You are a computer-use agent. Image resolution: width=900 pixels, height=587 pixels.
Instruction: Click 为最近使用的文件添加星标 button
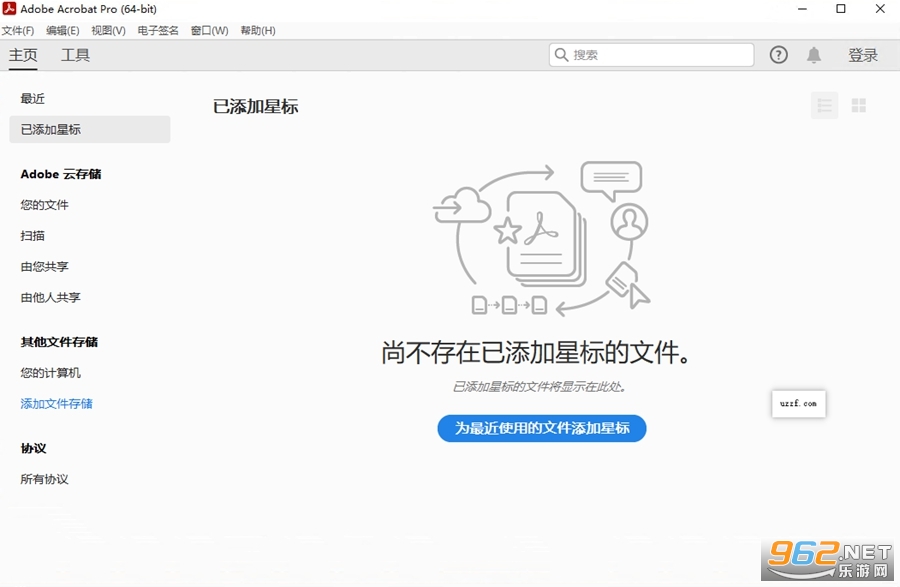click(542, 428)
